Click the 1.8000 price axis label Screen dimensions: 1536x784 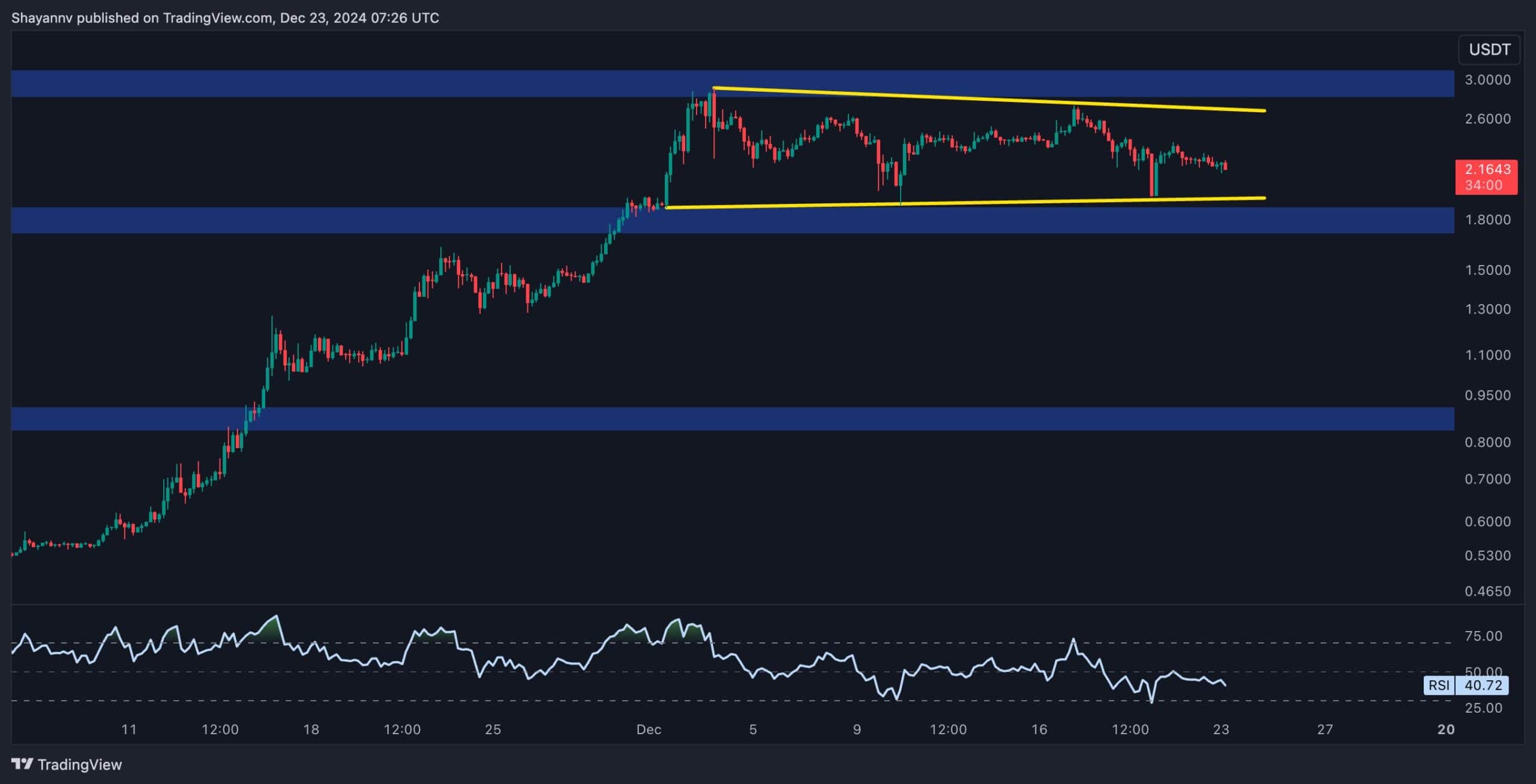click(1487, 220)
